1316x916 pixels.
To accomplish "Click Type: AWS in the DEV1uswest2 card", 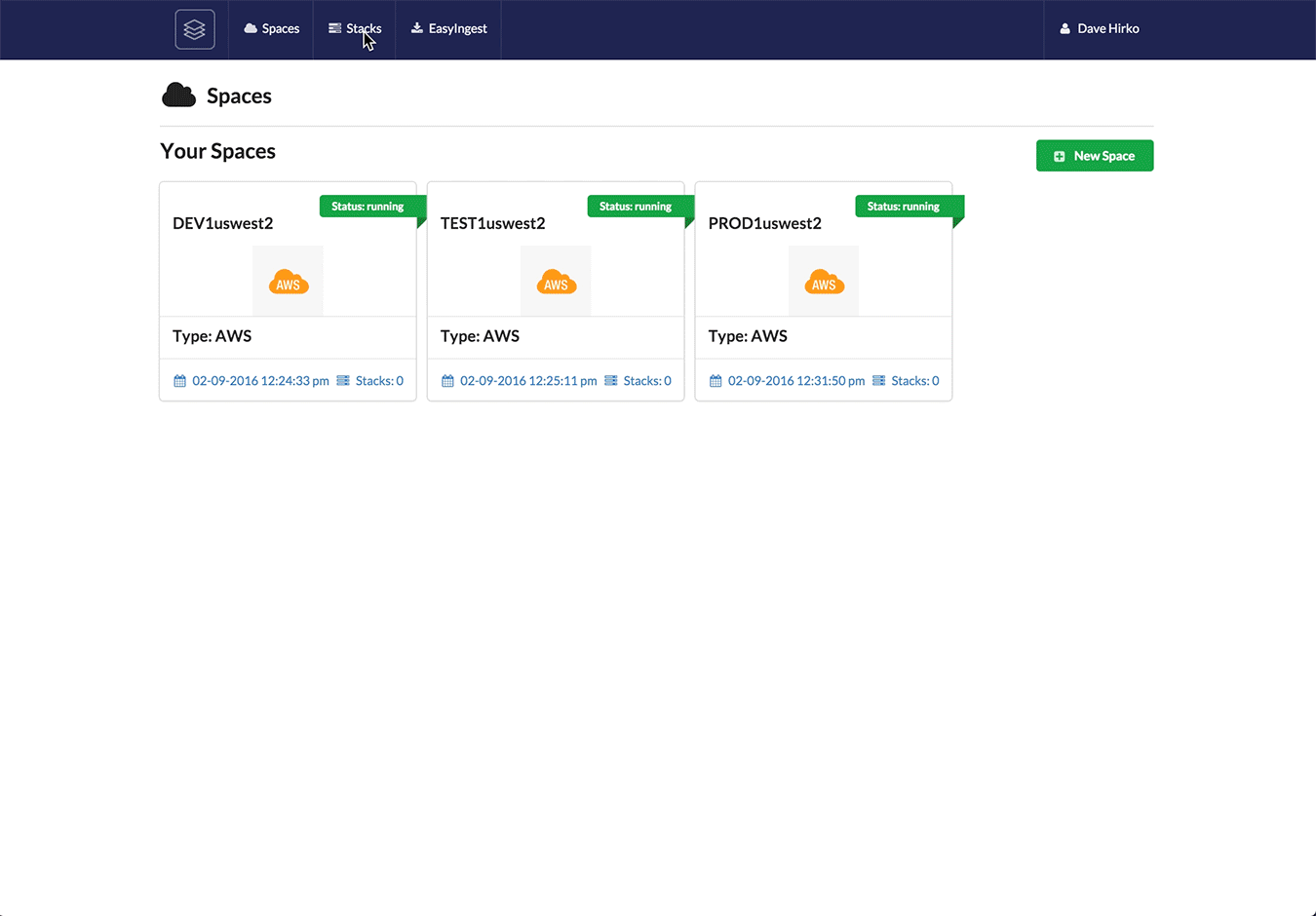I will (x=213, y=336).
